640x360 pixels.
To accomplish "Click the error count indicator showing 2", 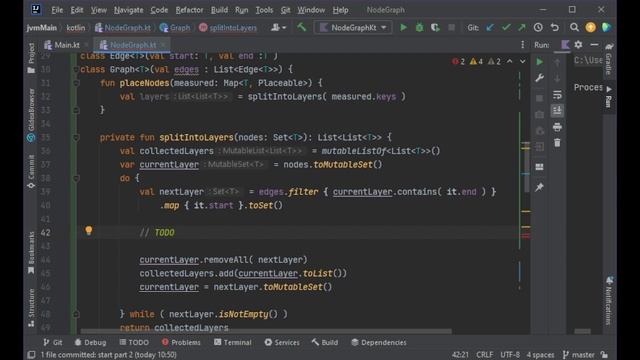I will point(458,62).
